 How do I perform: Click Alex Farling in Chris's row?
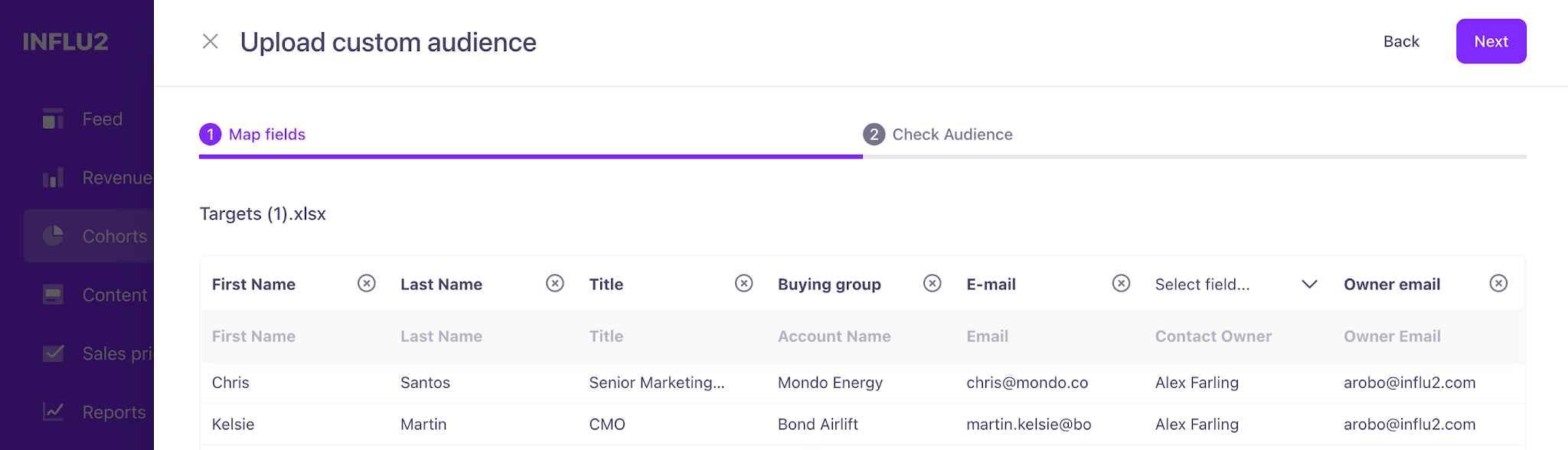click(x=1197, y=383)
